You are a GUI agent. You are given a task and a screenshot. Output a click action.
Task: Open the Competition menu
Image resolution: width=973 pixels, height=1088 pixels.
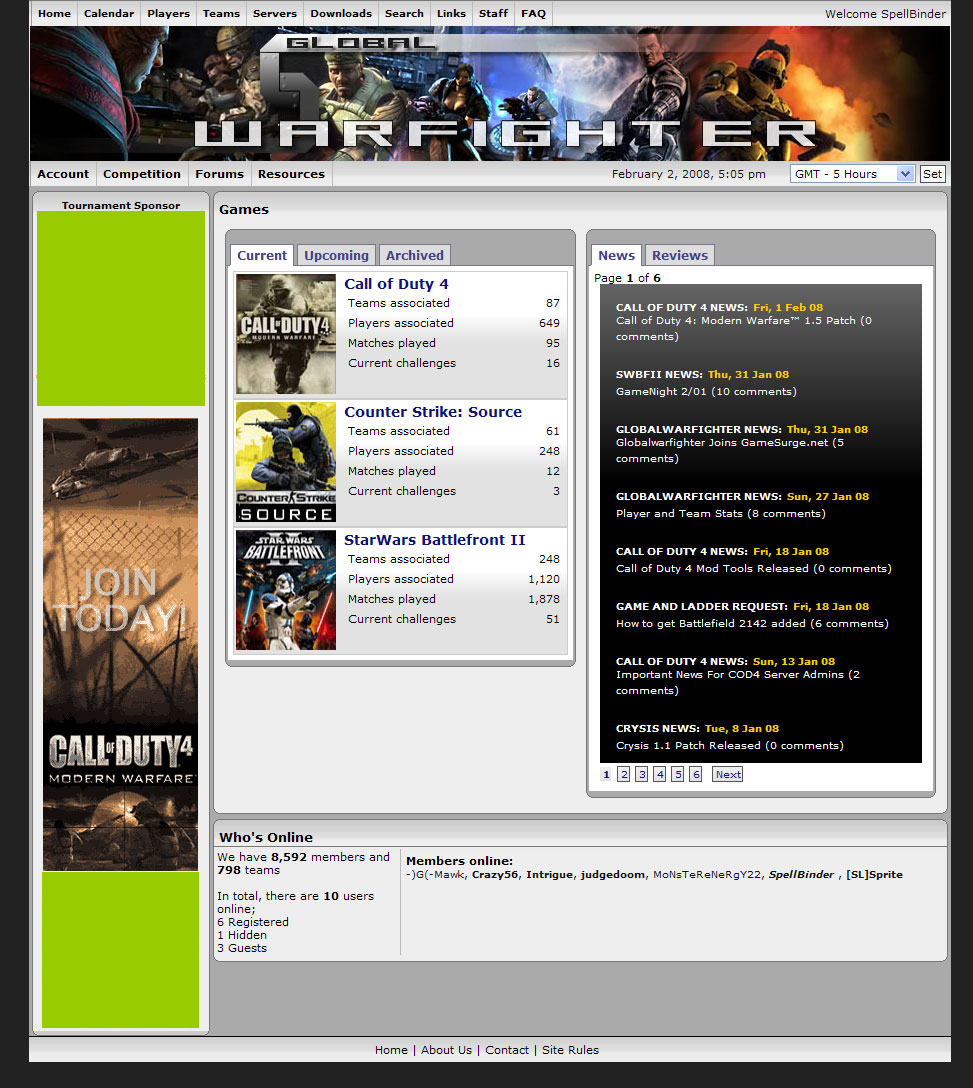point(142,174)
